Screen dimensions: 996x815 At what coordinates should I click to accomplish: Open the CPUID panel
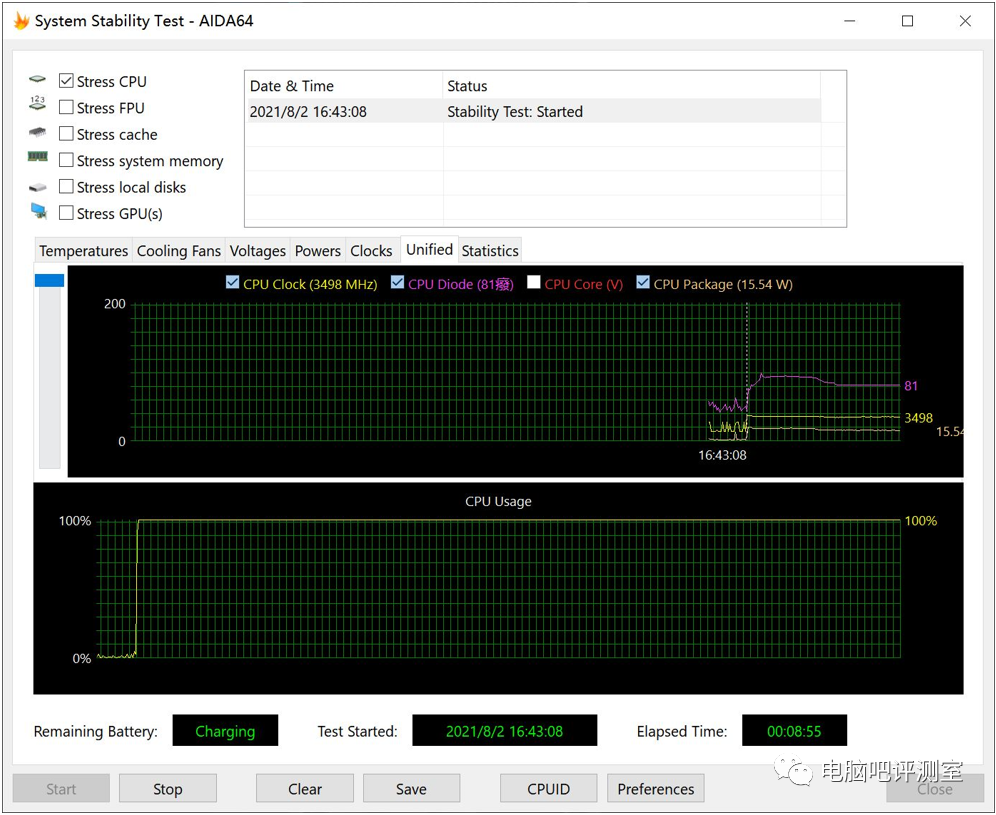tap(548, 788)
